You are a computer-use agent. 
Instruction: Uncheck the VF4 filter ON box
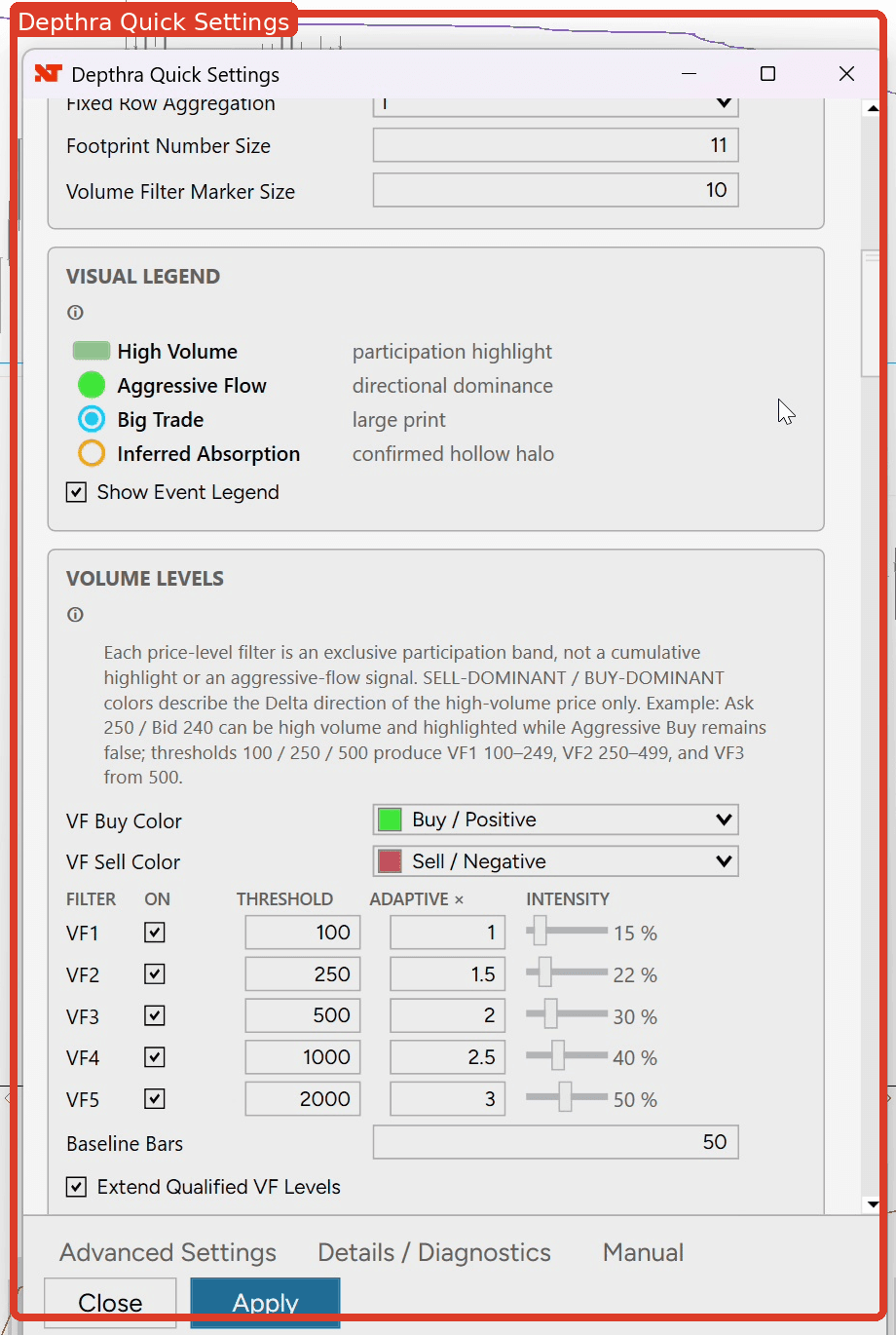[x=154, y=1057]
